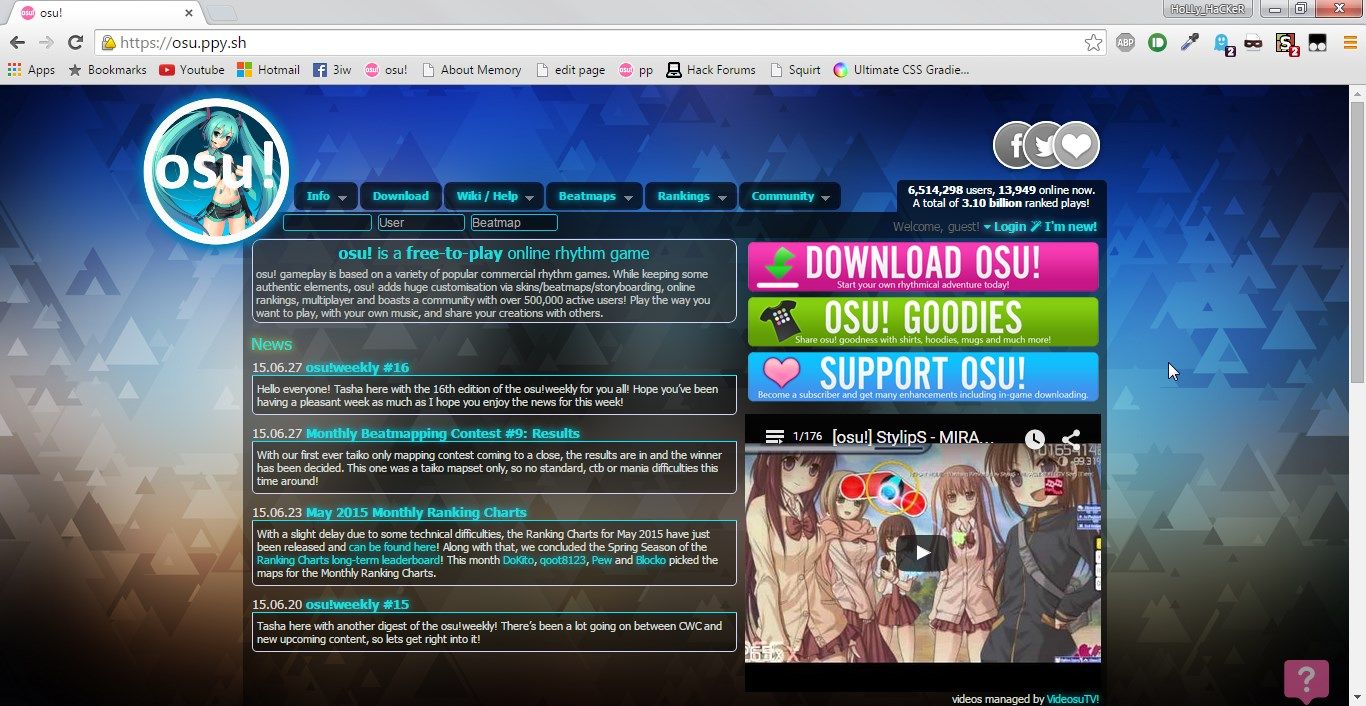The image size is (1366, 706).
Task: Open osu!'s Facebook page icon
Action: [x=1013, y=145]
